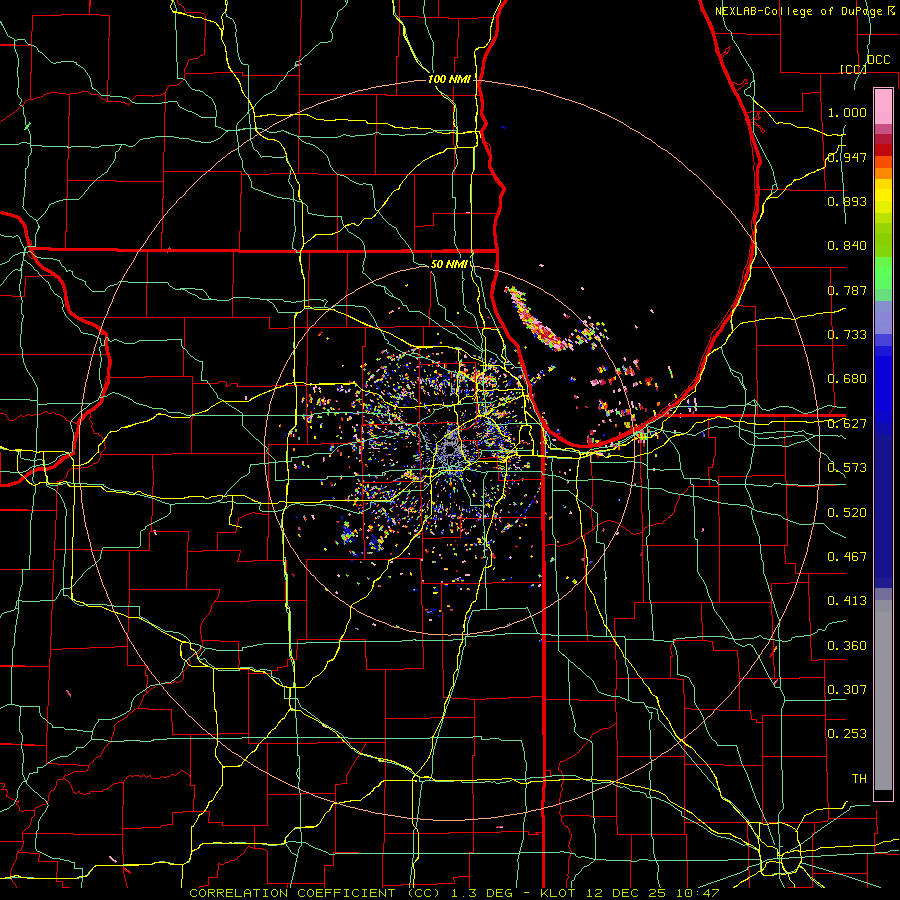The image size is (900, 900).
Task: Click the 0.627 scale value
Action: [847, 424]
